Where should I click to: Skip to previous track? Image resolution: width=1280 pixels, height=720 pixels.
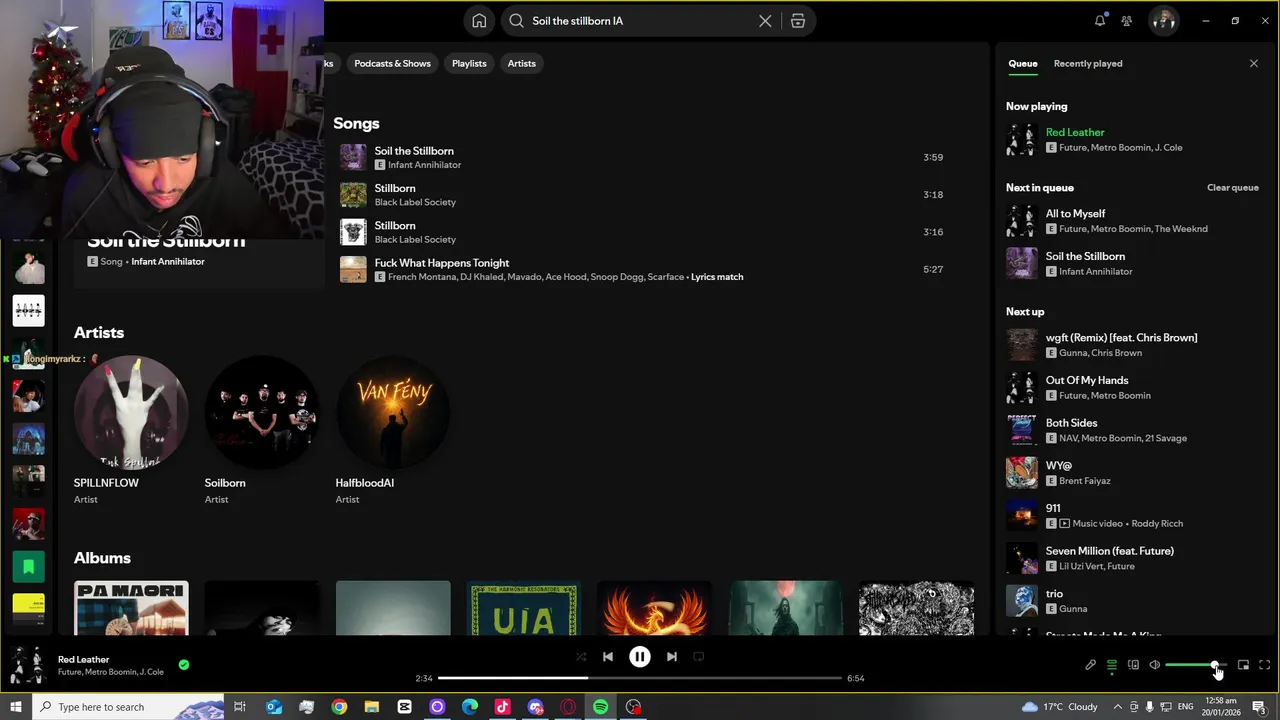coord(608,657)
